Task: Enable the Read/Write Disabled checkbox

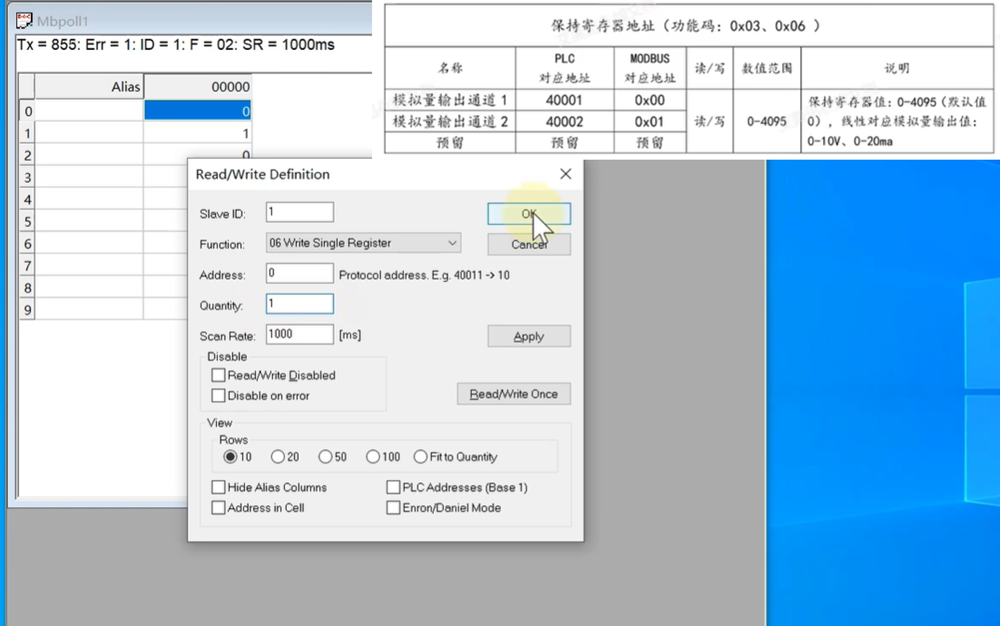Action: coord(218,375)
